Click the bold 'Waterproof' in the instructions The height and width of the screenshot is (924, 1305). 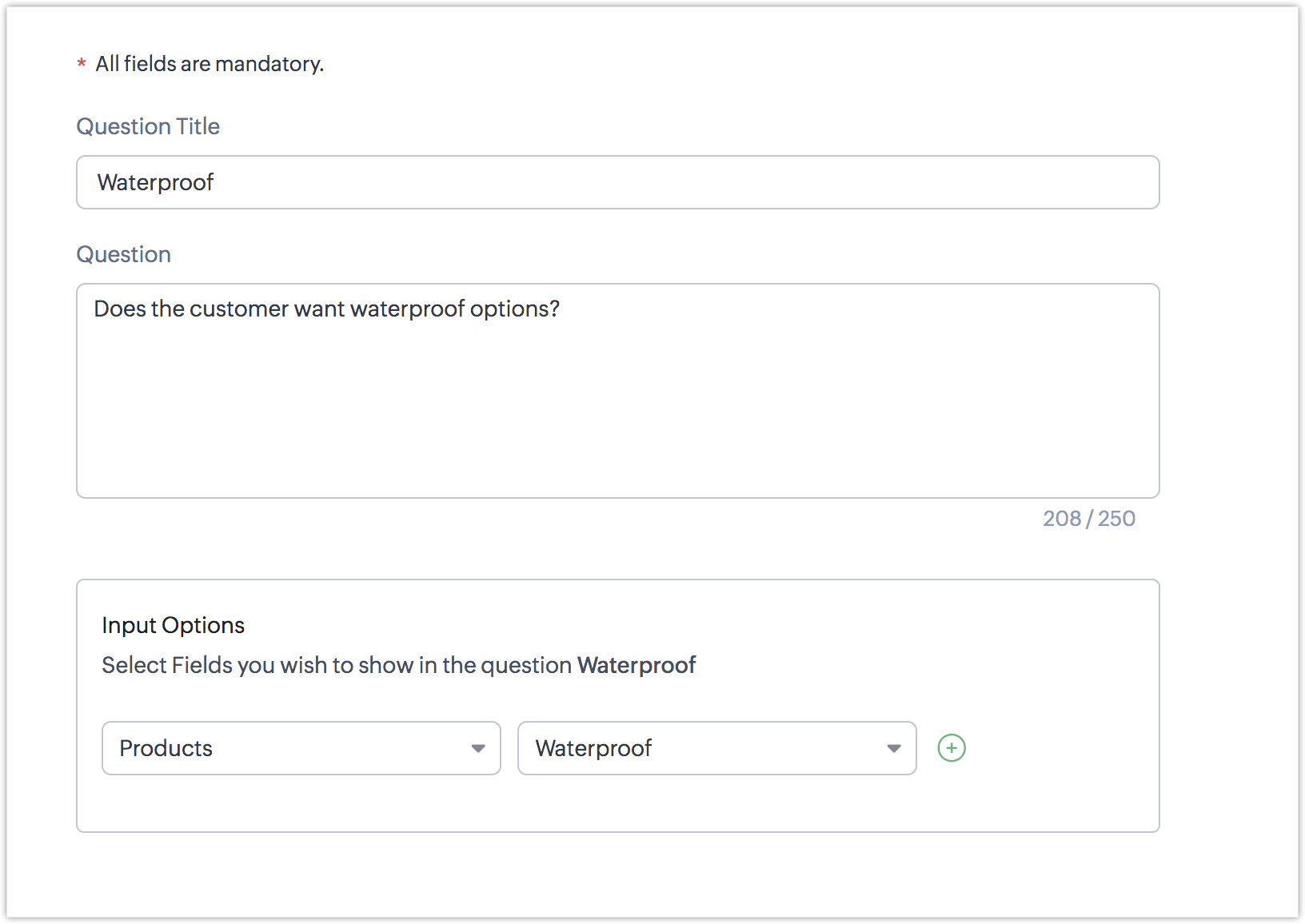pyautogui.click(x=637, y=665)
